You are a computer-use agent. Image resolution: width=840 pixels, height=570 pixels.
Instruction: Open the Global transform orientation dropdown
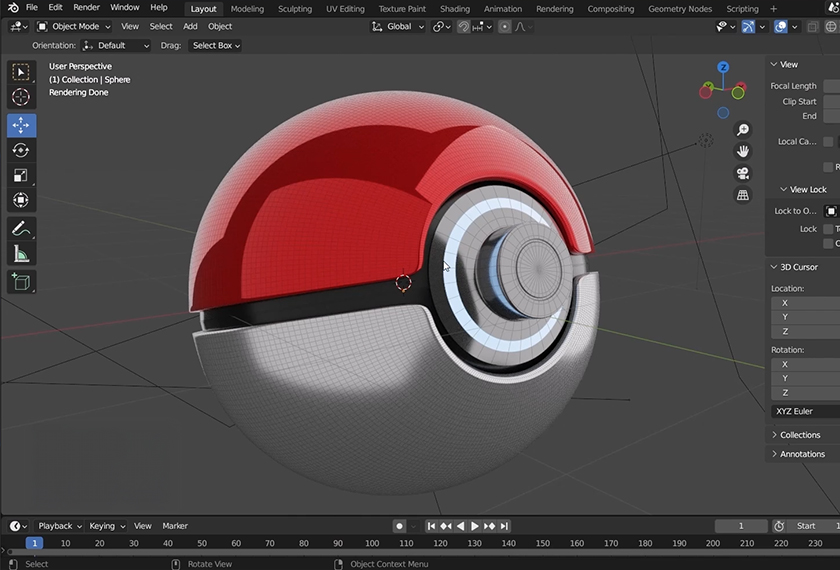[398, 26]
